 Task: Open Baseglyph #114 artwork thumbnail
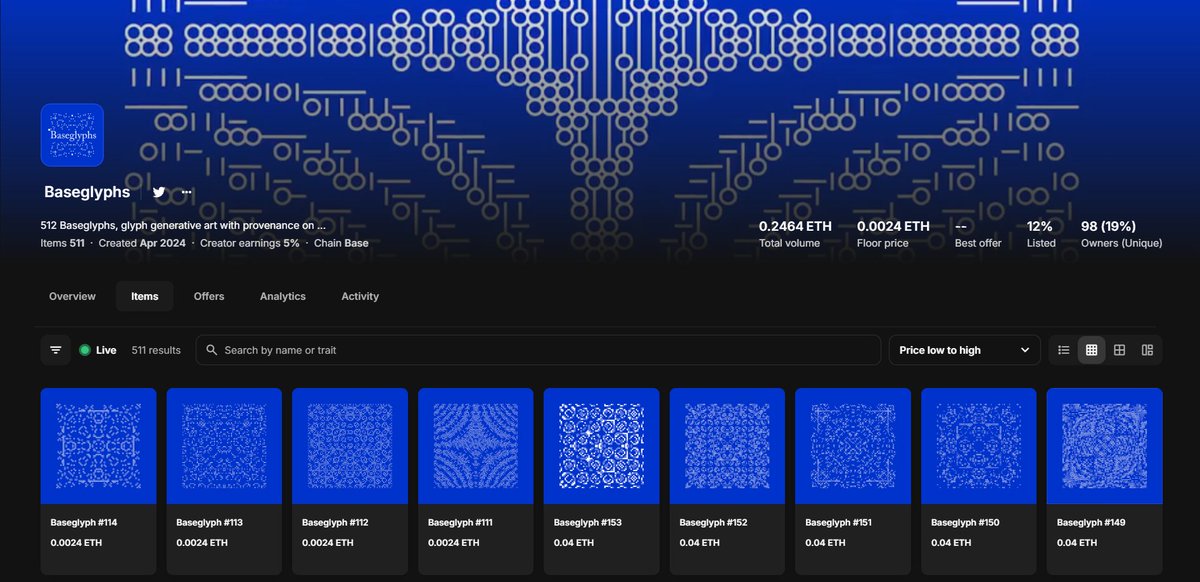point(99,446)
